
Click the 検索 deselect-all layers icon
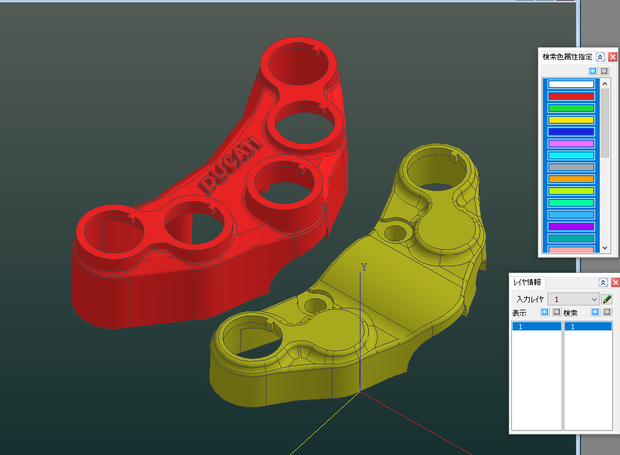coord(607,312)
